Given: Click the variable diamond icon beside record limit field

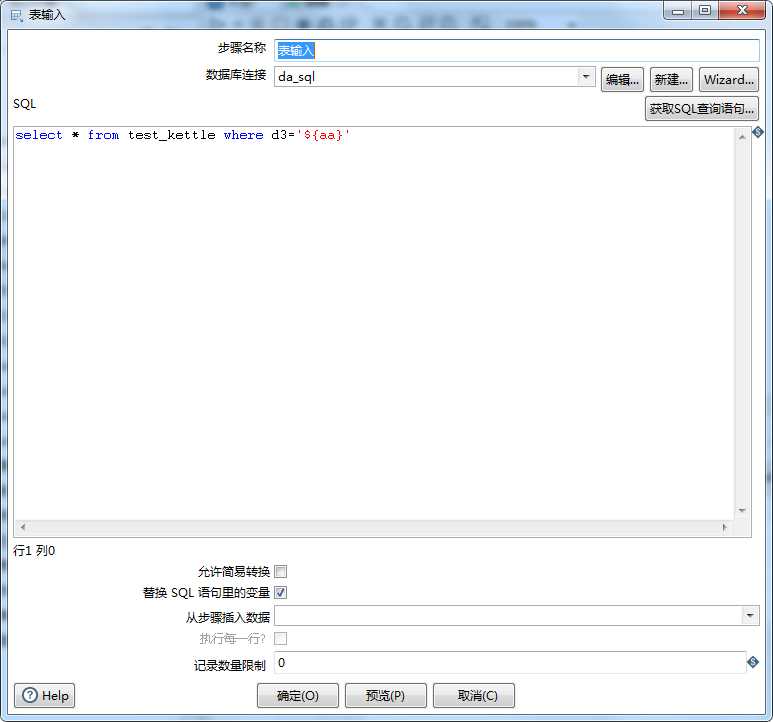Looking at the screenshot, I should coord(753,662).
